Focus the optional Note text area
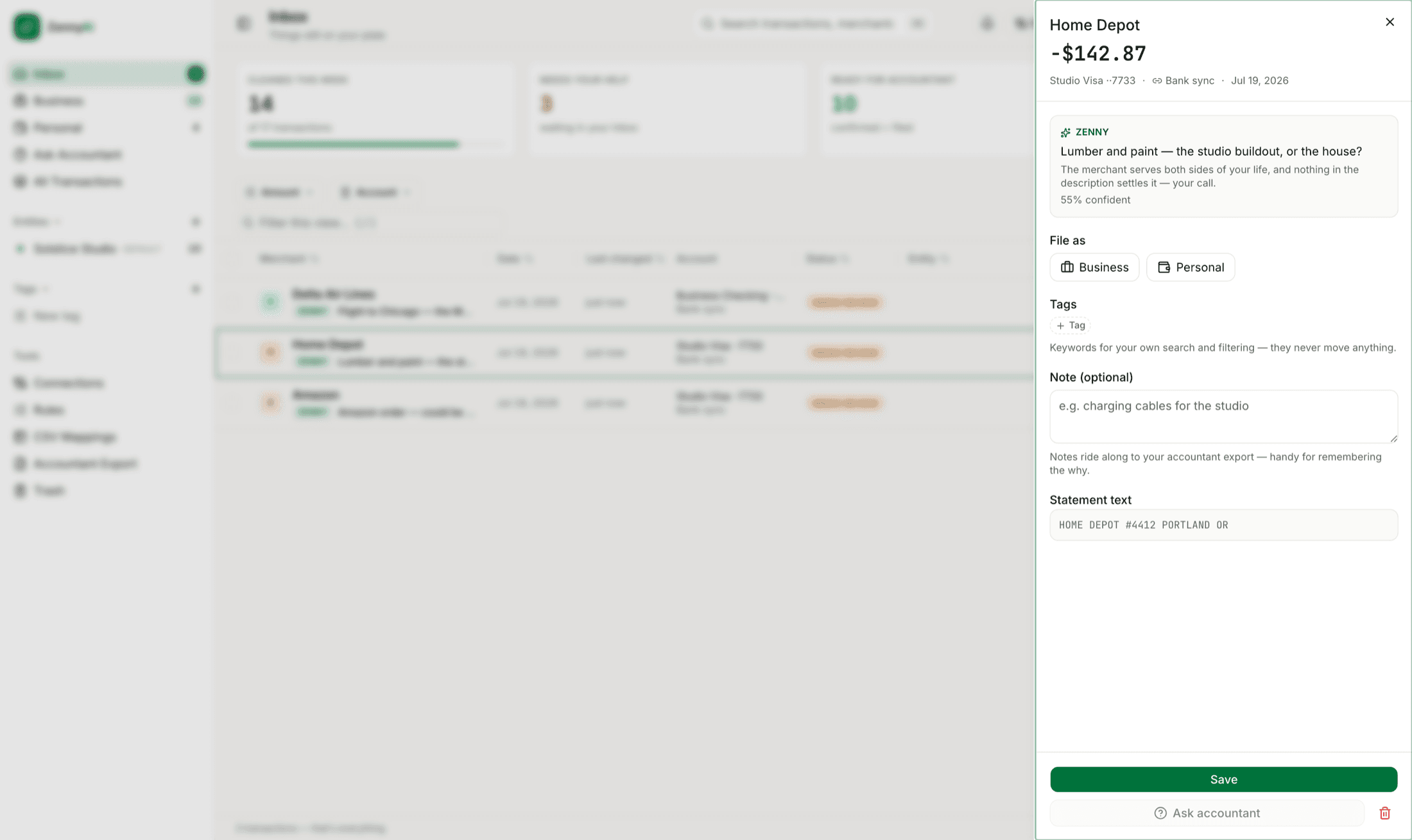 (x=1223, y=416)
